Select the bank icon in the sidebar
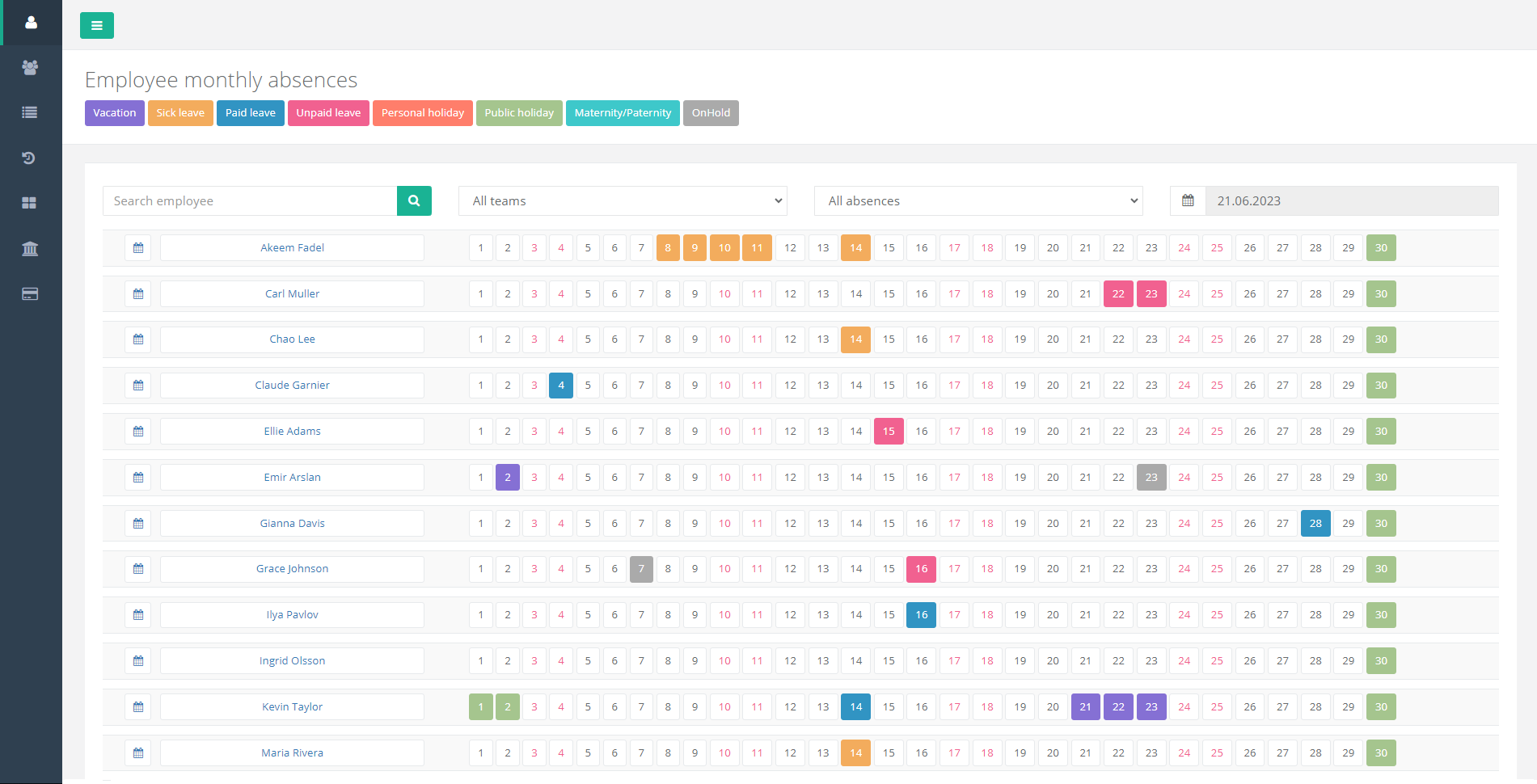This screenshot has width=1537, height=784. point(31,248)
